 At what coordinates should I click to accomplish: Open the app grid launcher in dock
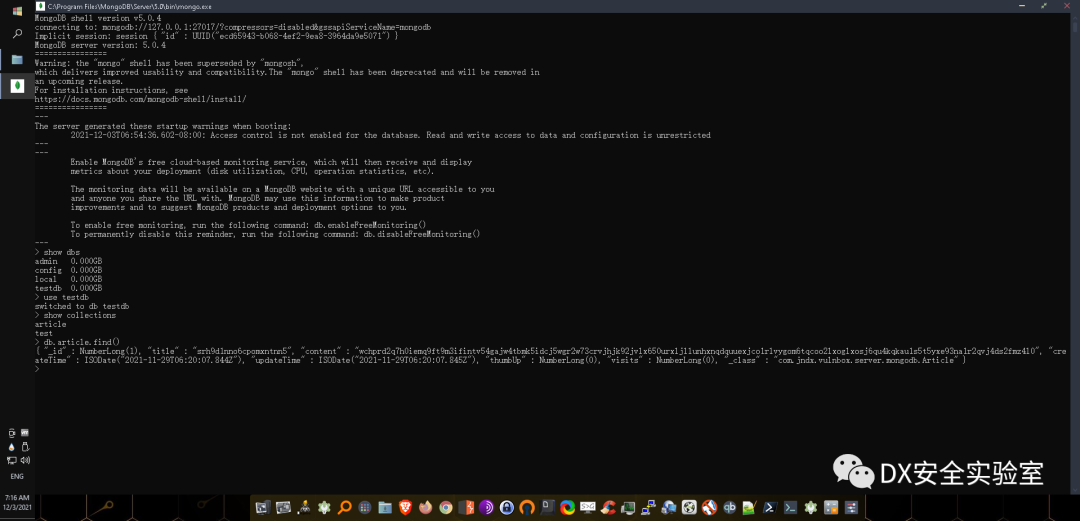click(365, 508)
